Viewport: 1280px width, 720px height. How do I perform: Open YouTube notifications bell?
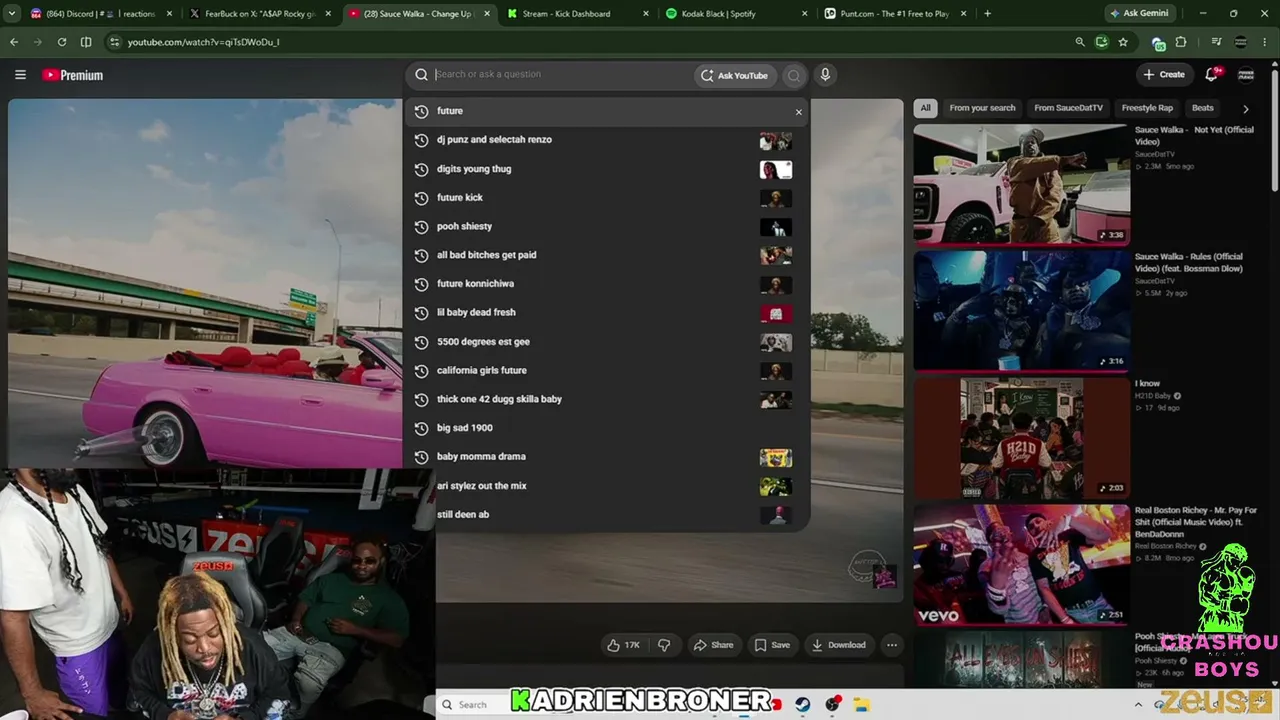pos(1212,74)
